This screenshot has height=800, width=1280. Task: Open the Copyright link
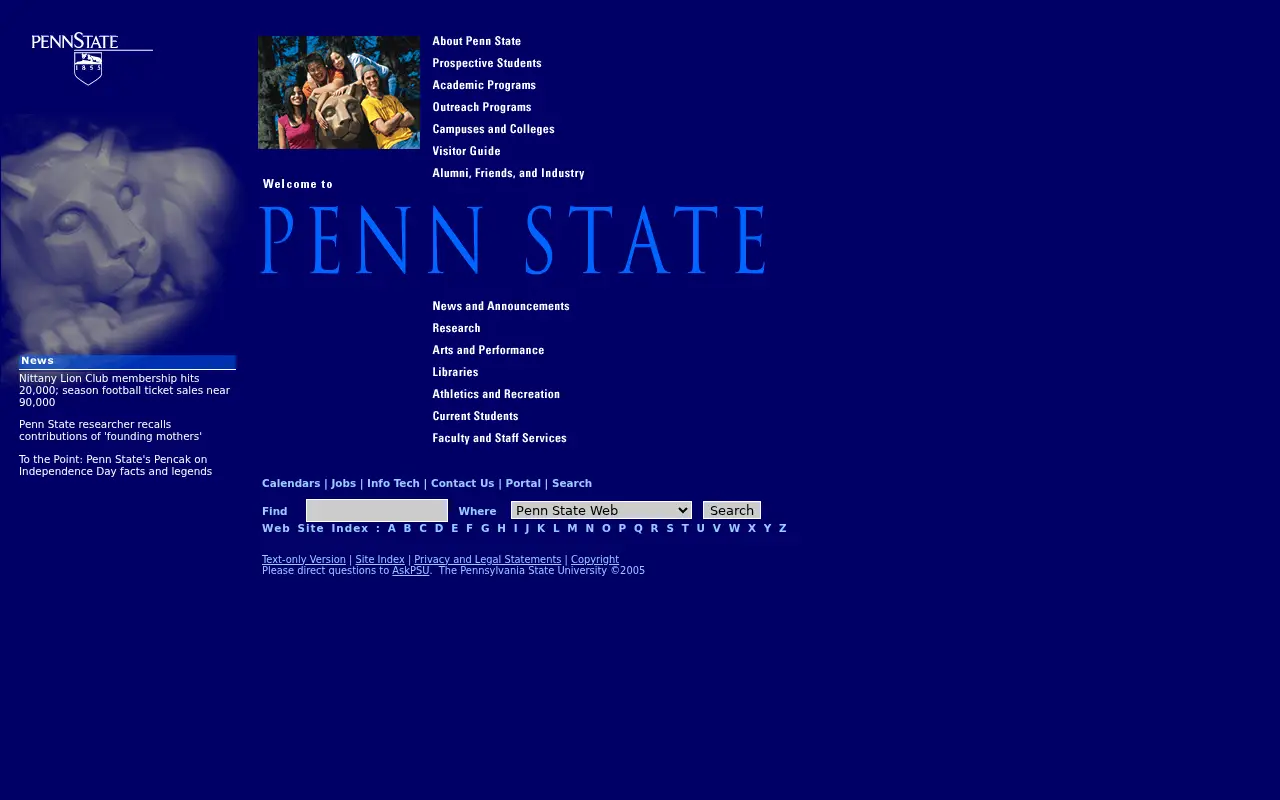[x=595, y=559]
